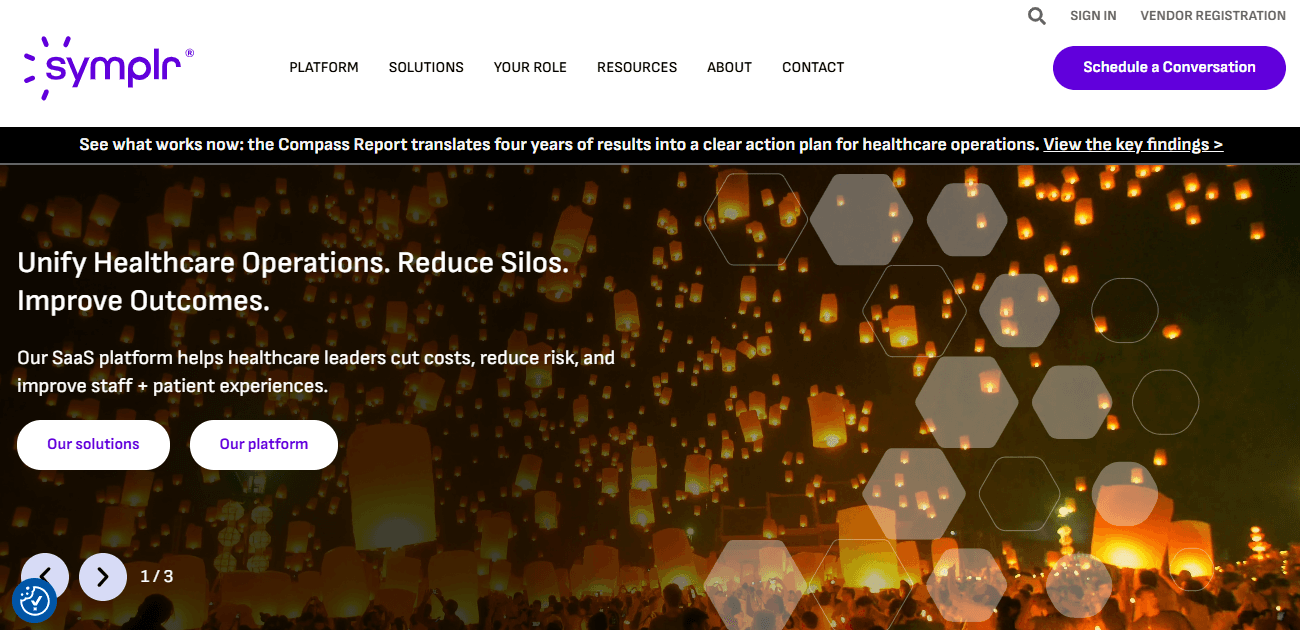The image size is (1300, 630).
Task: Open the RESOURCES menu
Action: (x=637, y=67)
